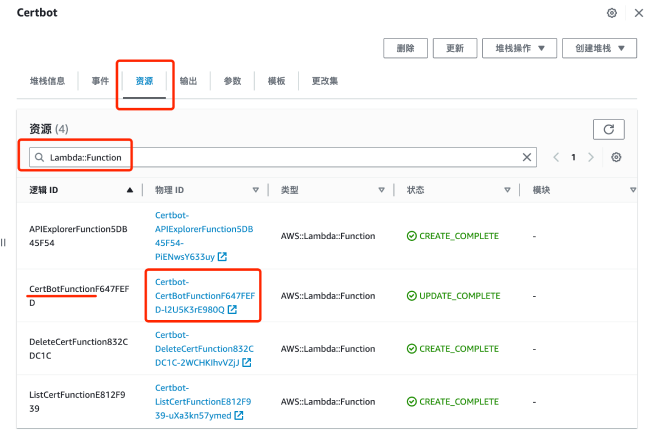650x440 pixels.
Task: Switch to the 输出 tab
Action: [188, 81]
